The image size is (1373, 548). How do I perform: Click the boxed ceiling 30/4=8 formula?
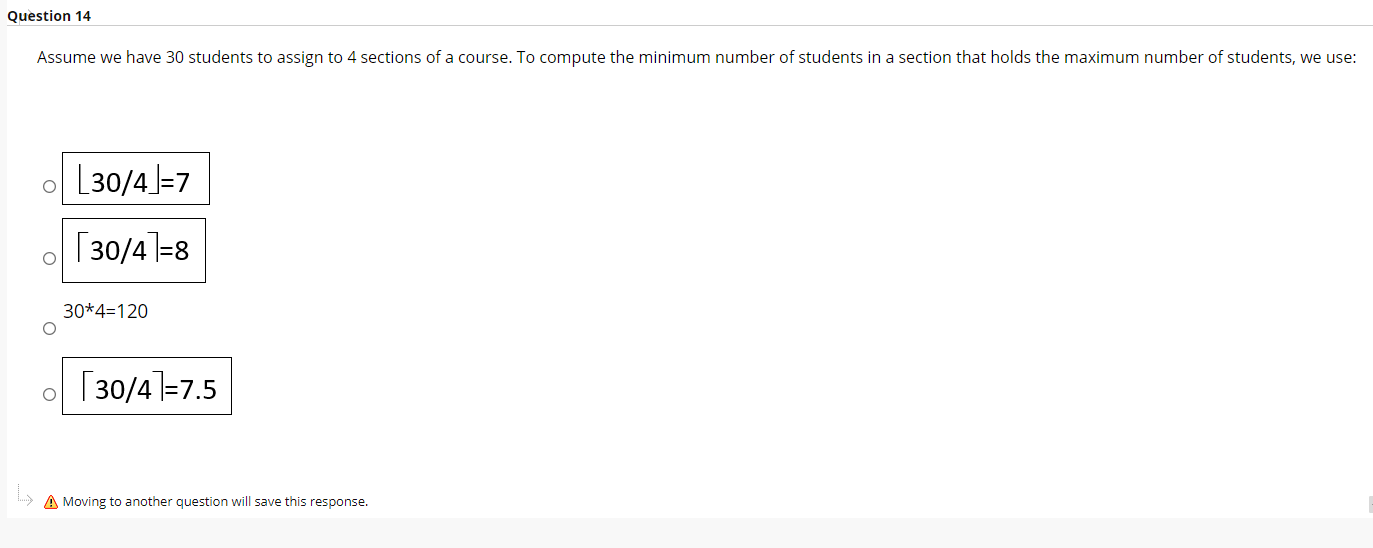[134, 250]
